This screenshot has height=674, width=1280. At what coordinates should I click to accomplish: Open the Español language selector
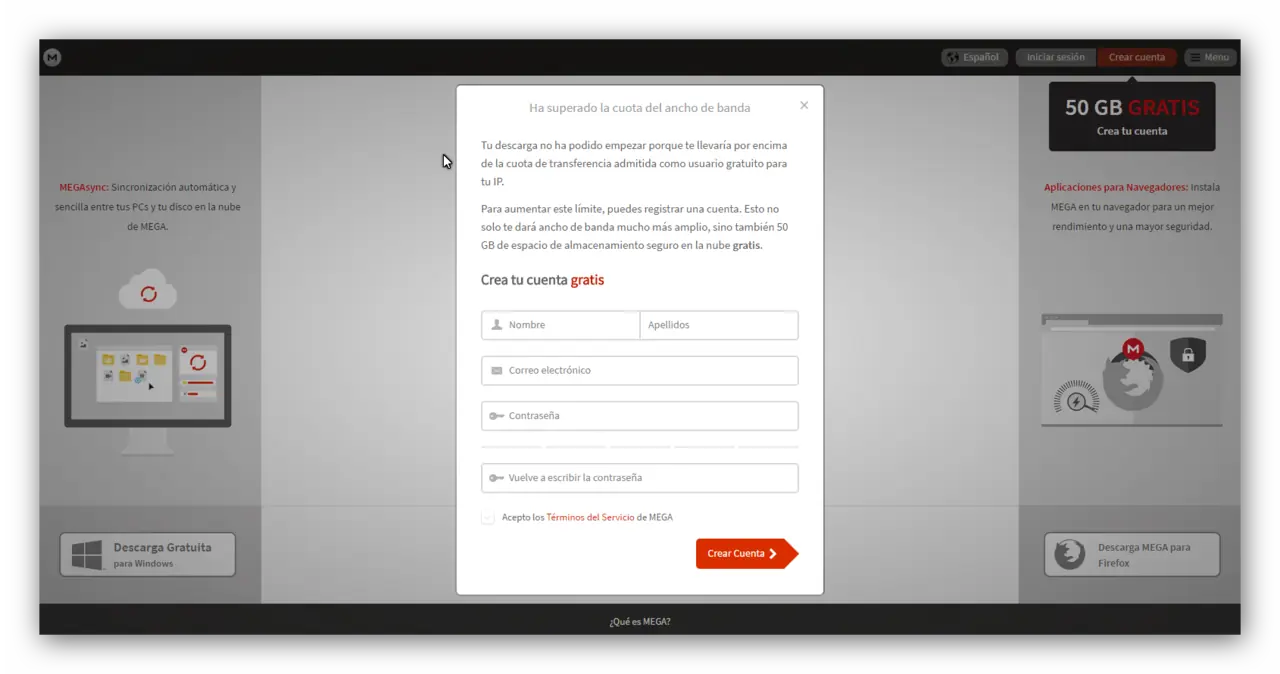[x=974, y=57]
